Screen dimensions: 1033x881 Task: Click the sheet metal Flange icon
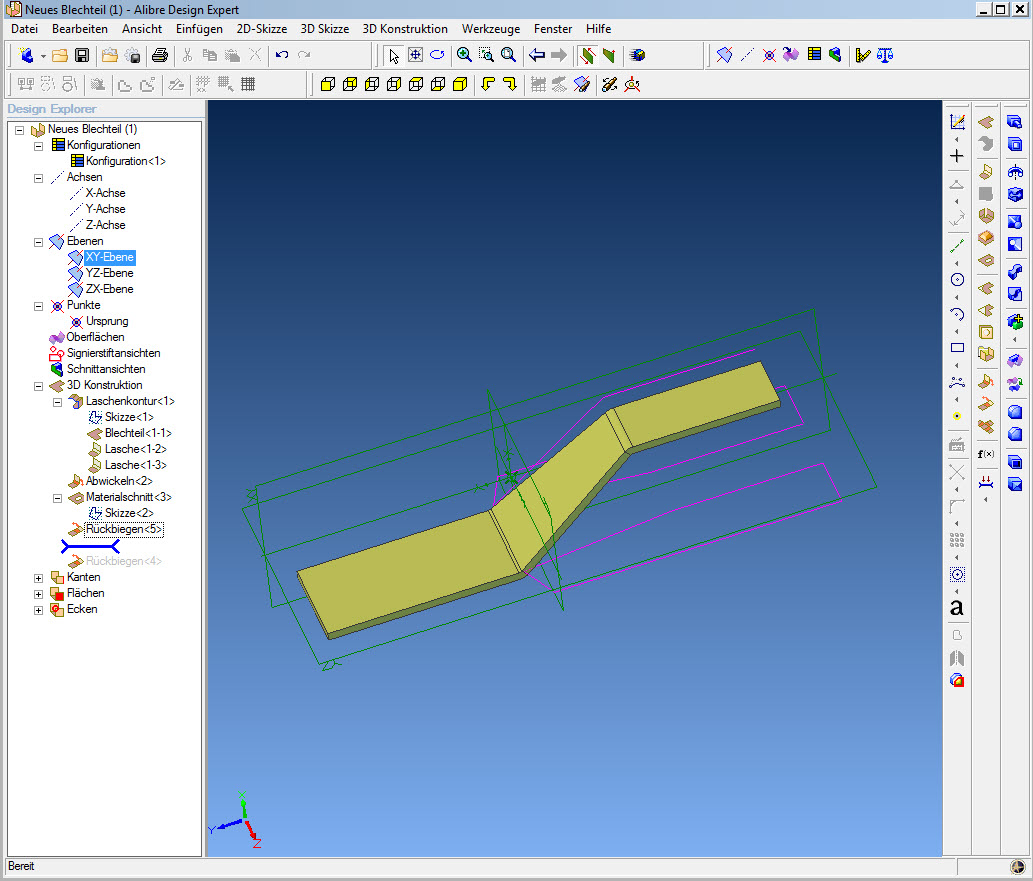986,172
